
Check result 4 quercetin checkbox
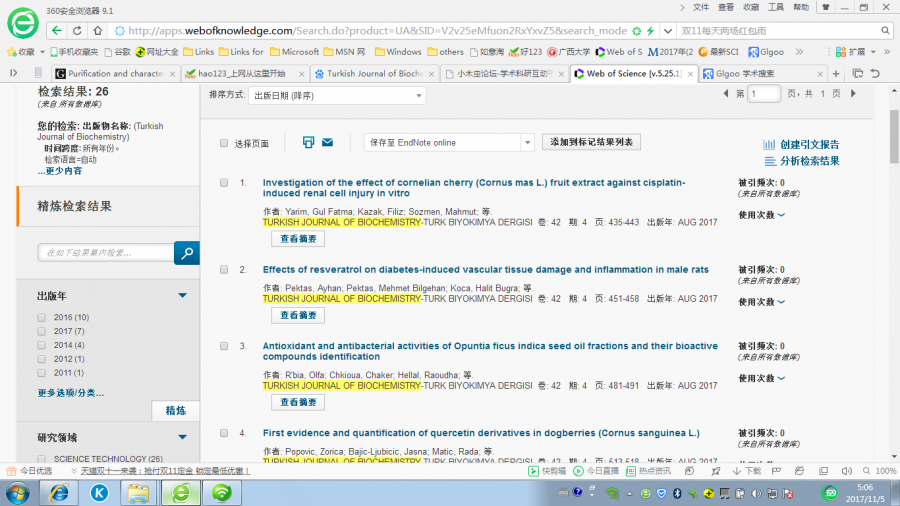[224, 433]
